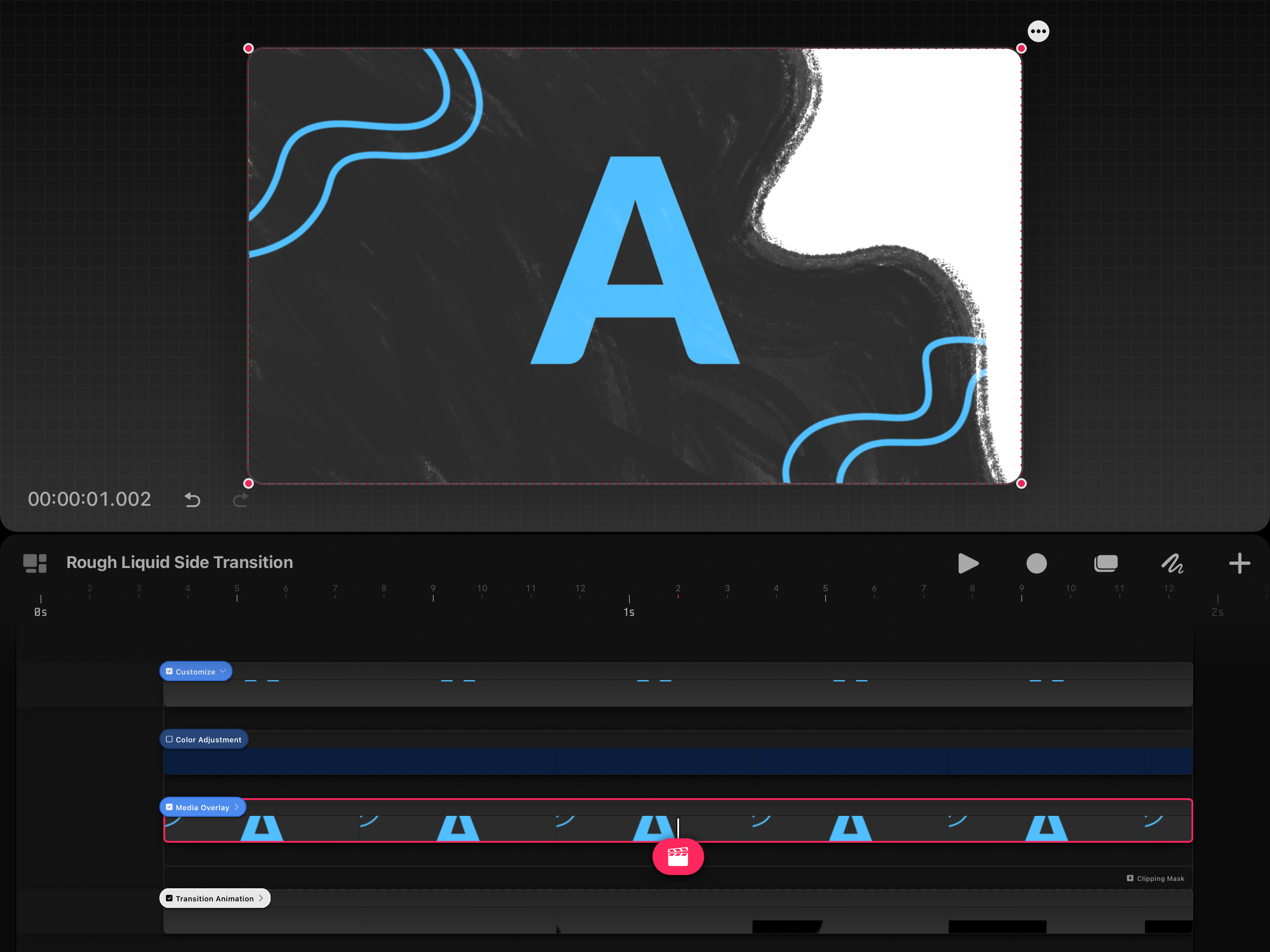Select the bottom-left canvas corner handle
Image resolution: width=1270 pixels, height=952 pixels.
pos(249,483)
